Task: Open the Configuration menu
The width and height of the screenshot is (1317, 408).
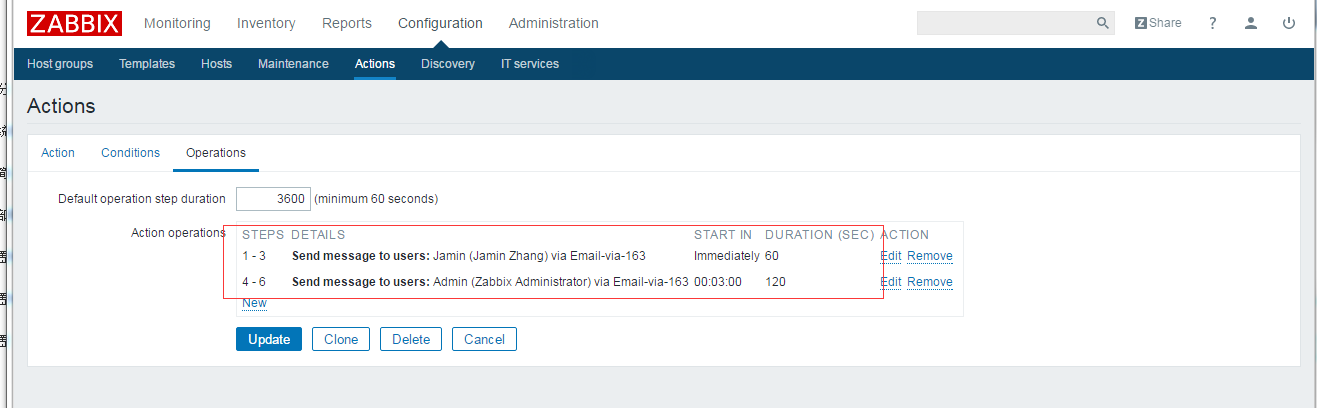Action: (440, 23)
